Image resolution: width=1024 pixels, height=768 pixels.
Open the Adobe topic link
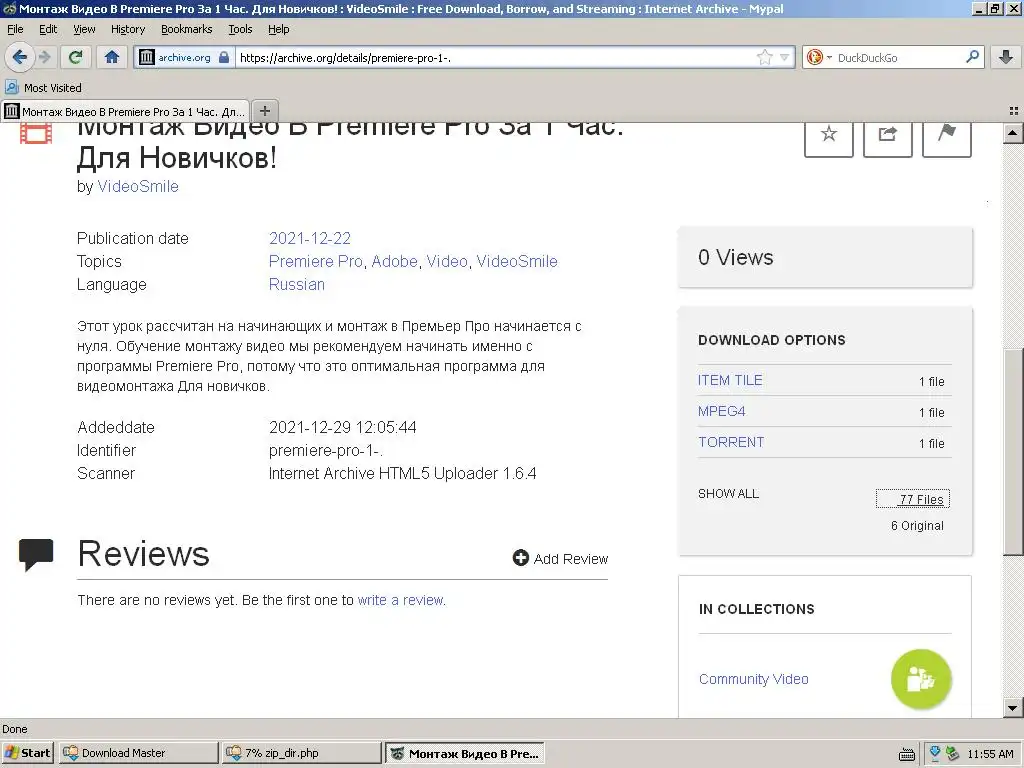pyautogui.click(x=394, y=261)
